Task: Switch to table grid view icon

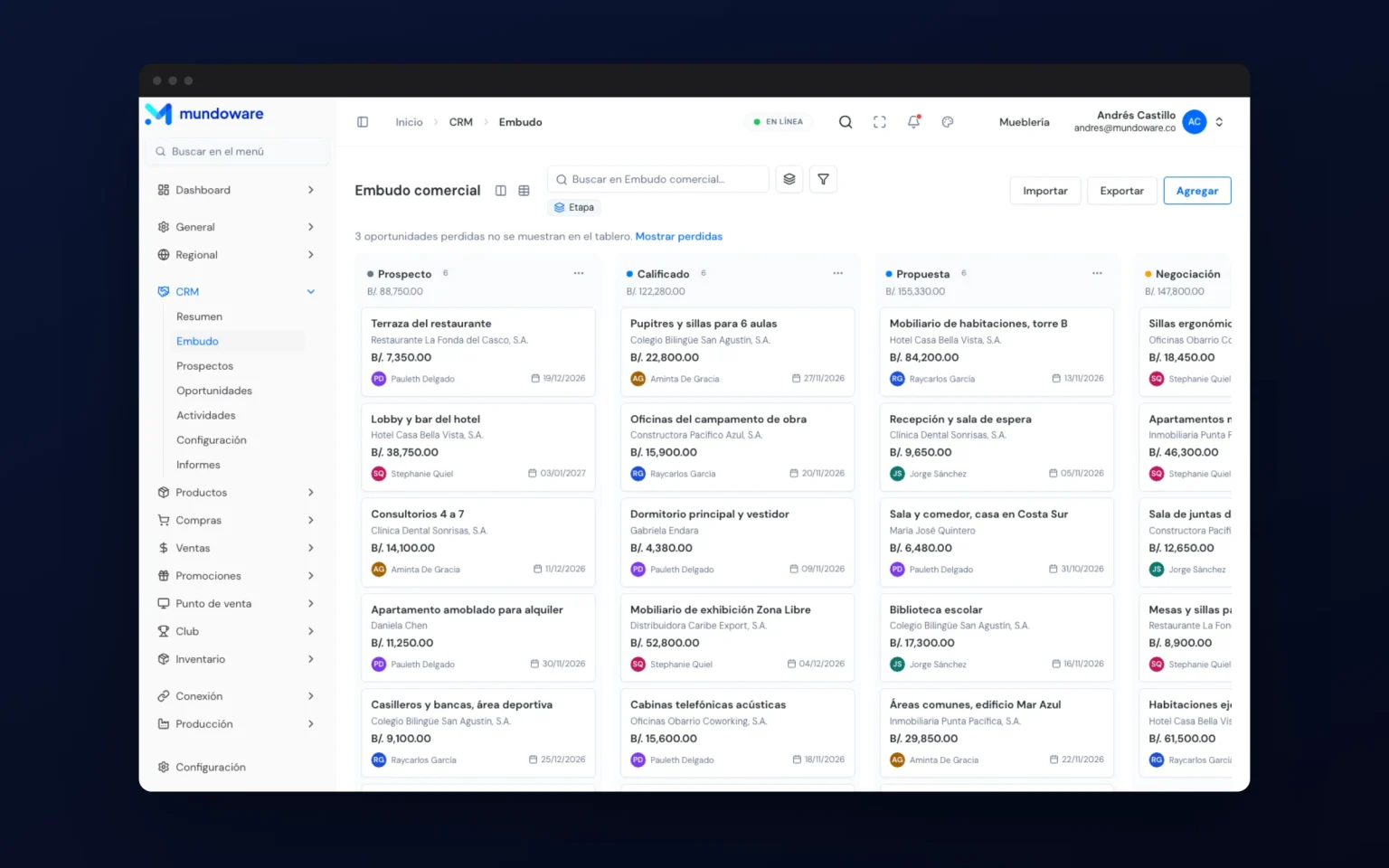Action: 524,191
